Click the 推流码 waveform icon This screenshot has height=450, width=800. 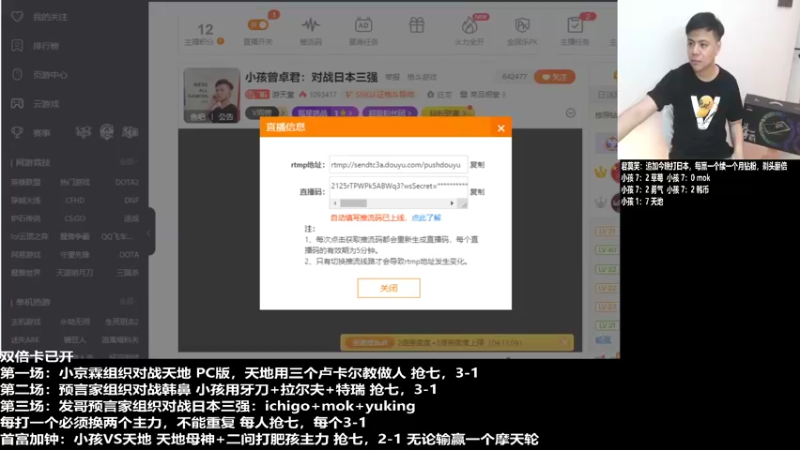[x=310, y=25]
